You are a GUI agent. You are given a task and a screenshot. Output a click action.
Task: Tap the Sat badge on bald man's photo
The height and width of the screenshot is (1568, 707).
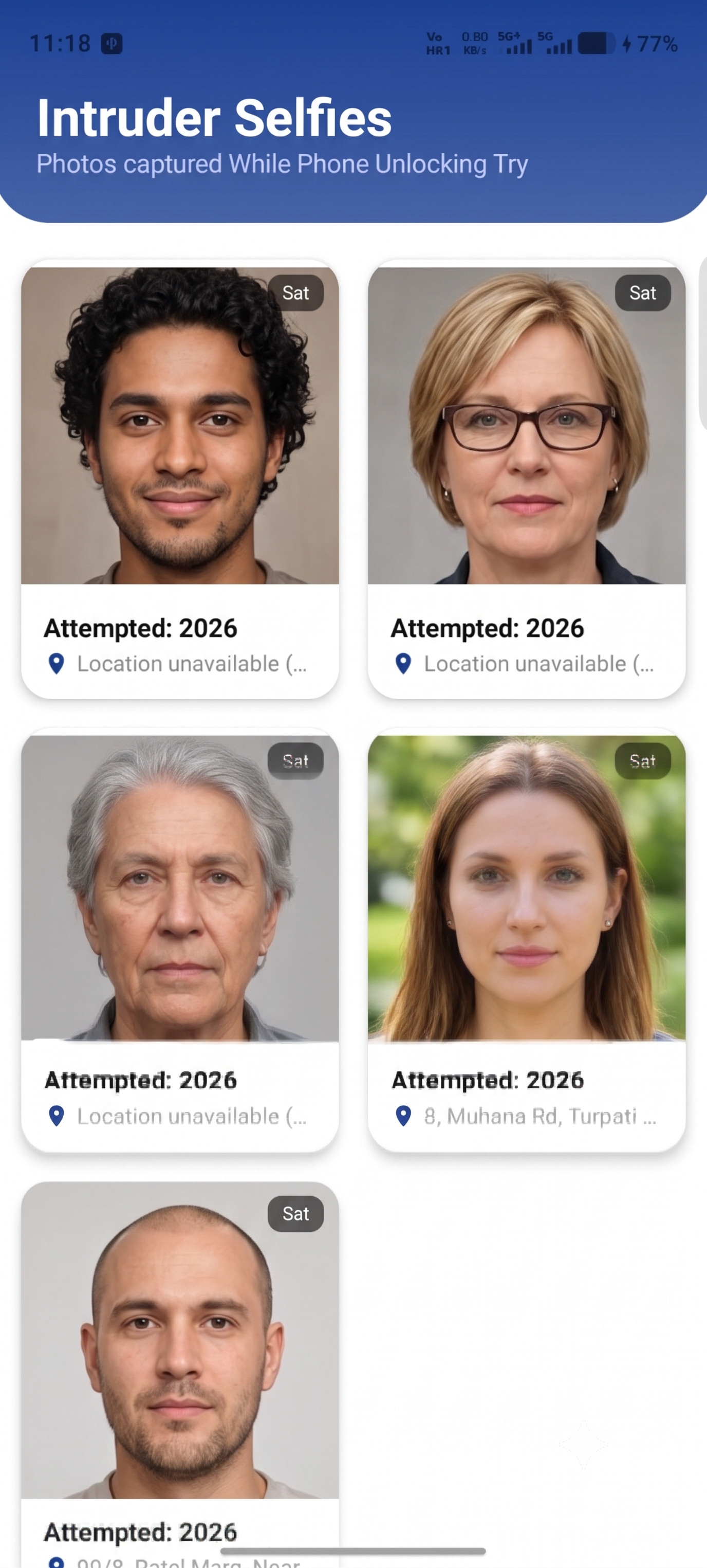coord(296,1214)
